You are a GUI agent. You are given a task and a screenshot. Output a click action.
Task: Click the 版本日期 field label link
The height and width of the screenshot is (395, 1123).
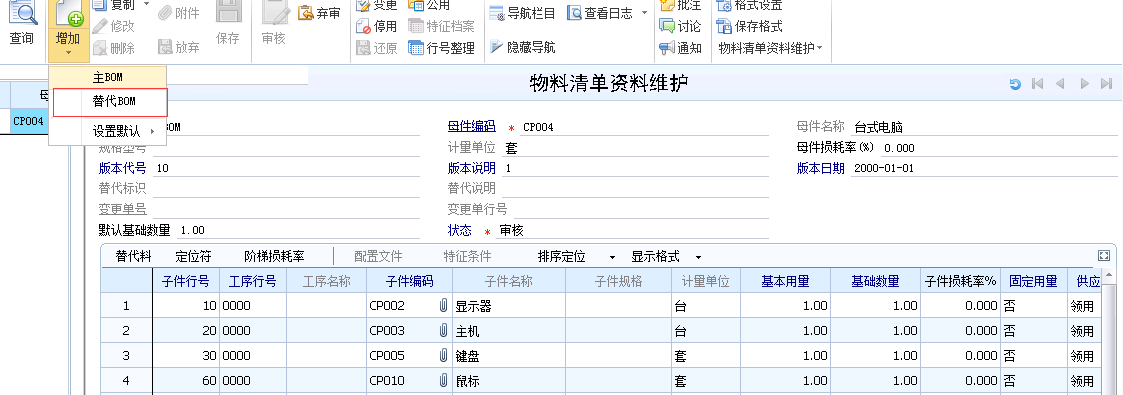pyautogui.click(x=821, y=168)
